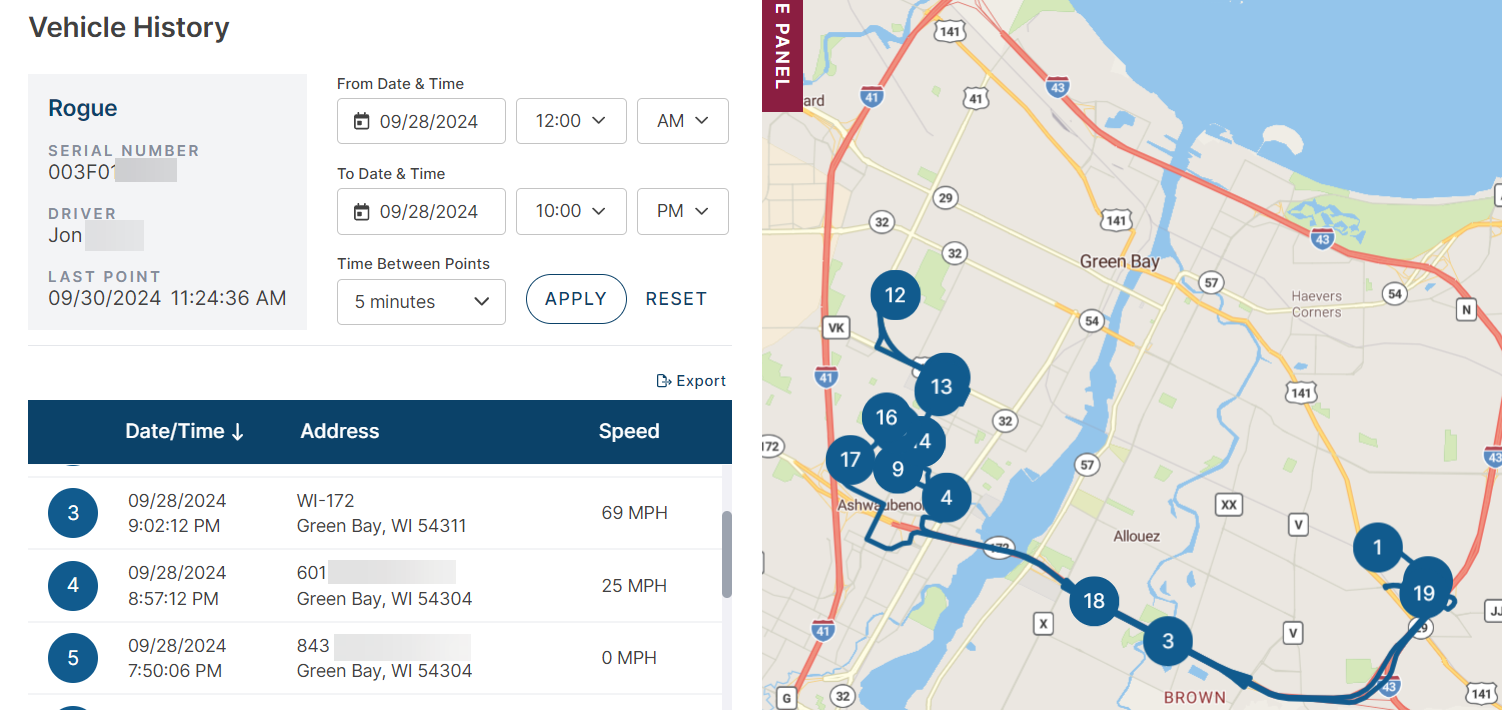Open the To time 10:00 dropdown
The width and height of the screenshot is (1502, 710).
coord(571,211)
